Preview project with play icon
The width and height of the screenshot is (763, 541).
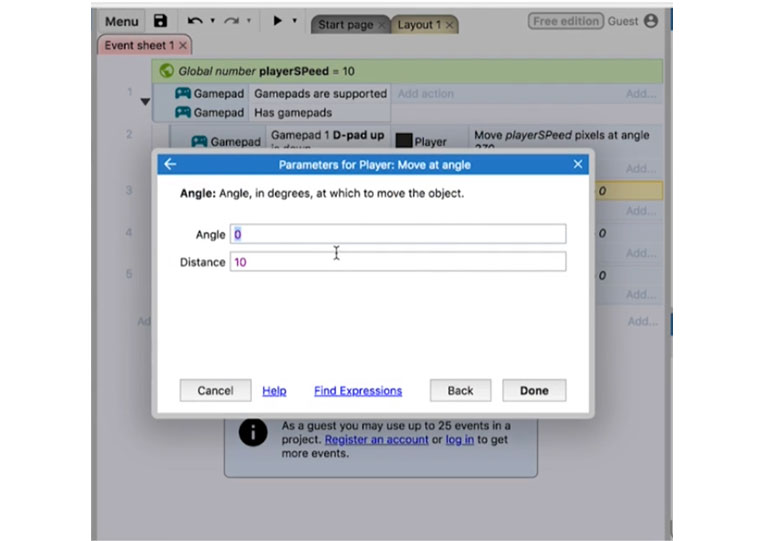[277, 20]
